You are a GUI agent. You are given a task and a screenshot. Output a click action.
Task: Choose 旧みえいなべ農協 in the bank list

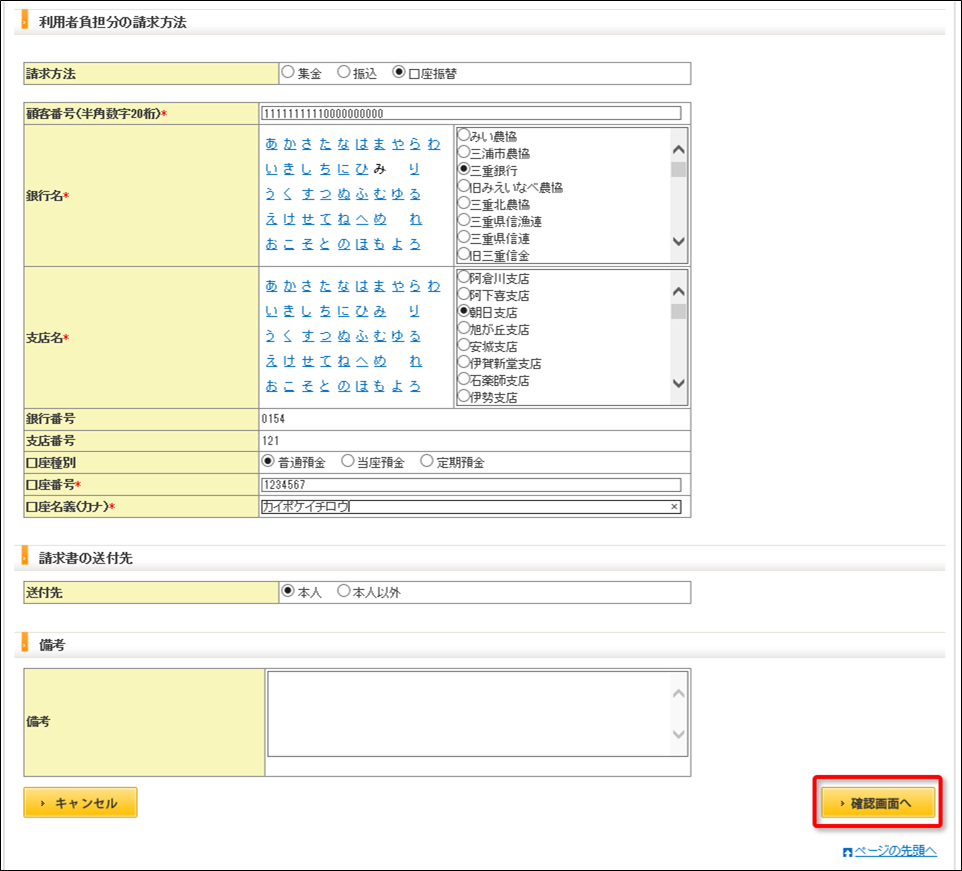click(x=464, y=186)
